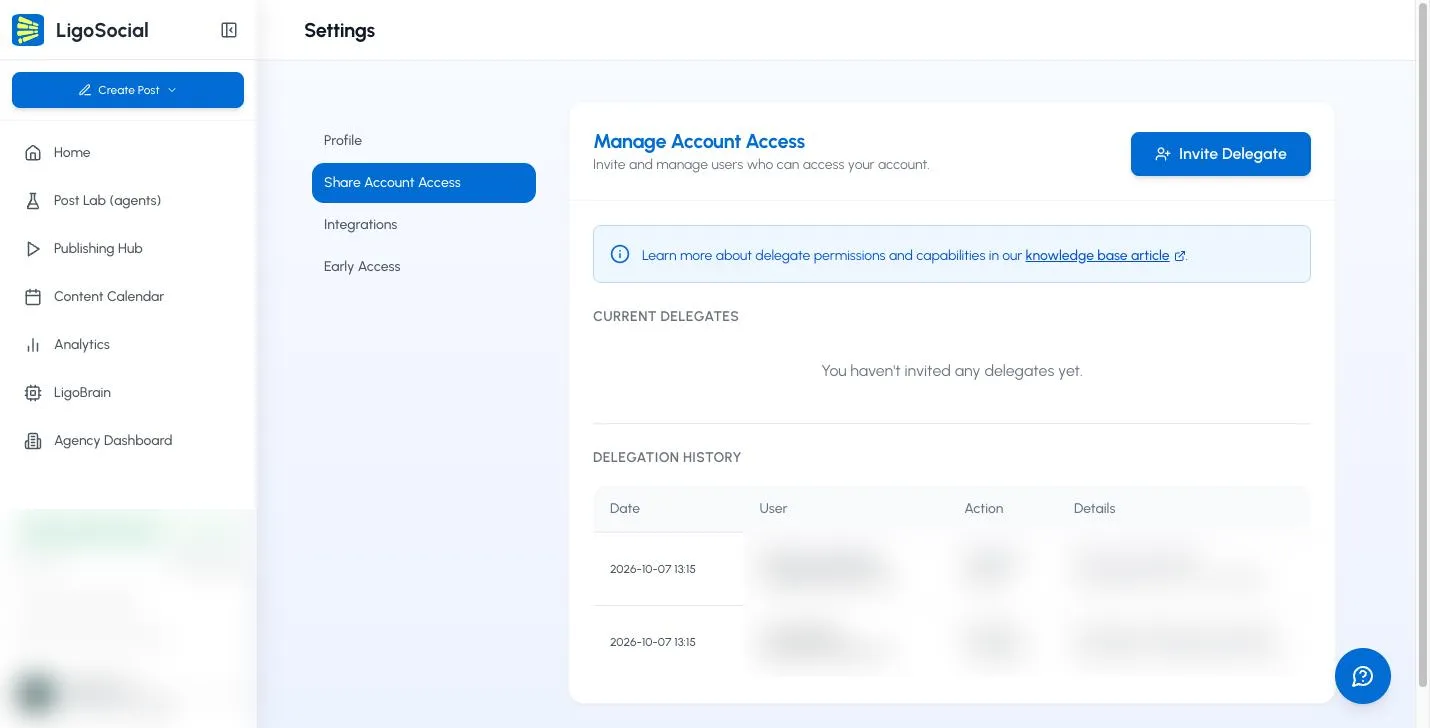Click the Date column header

point(625,509)
